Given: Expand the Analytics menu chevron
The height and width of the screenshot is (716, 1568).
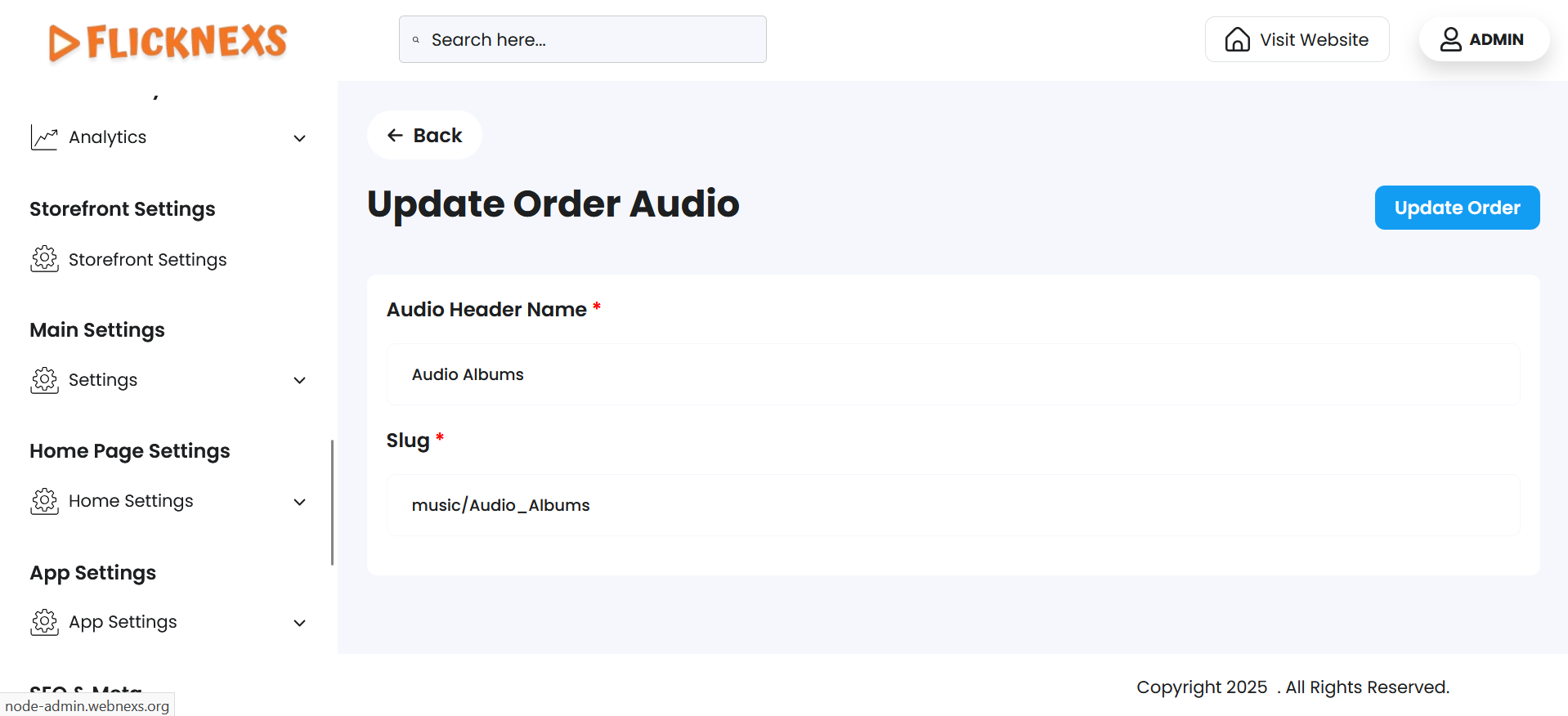Looking at the screenshot, I should (299, 138).
